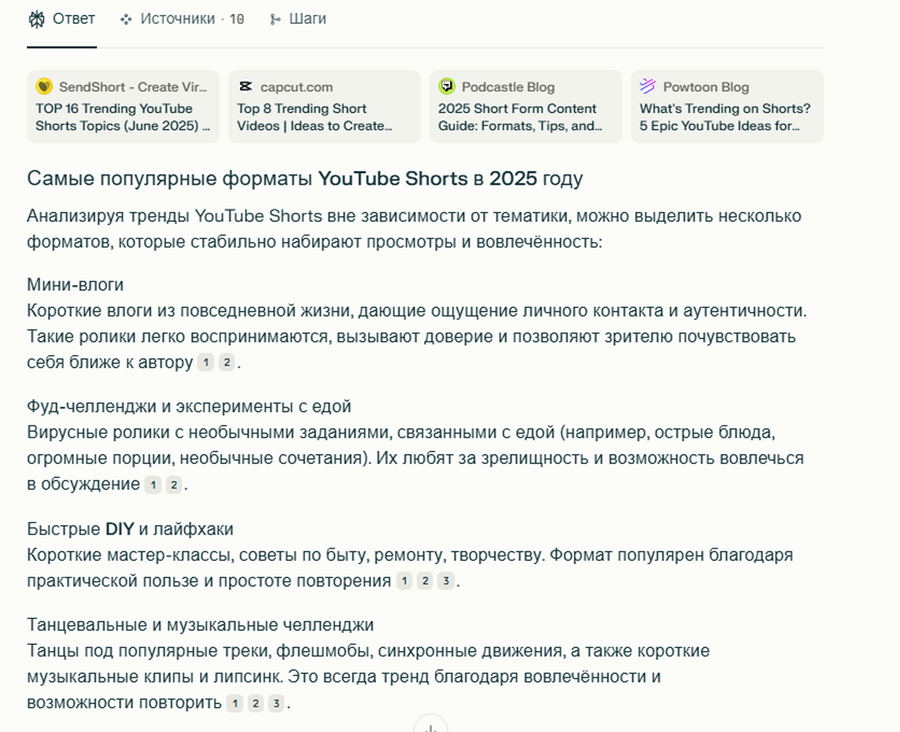Click citation 1 in the Мини-влоги paragraph
Viewport: 900px width, 732px height.
205,363
